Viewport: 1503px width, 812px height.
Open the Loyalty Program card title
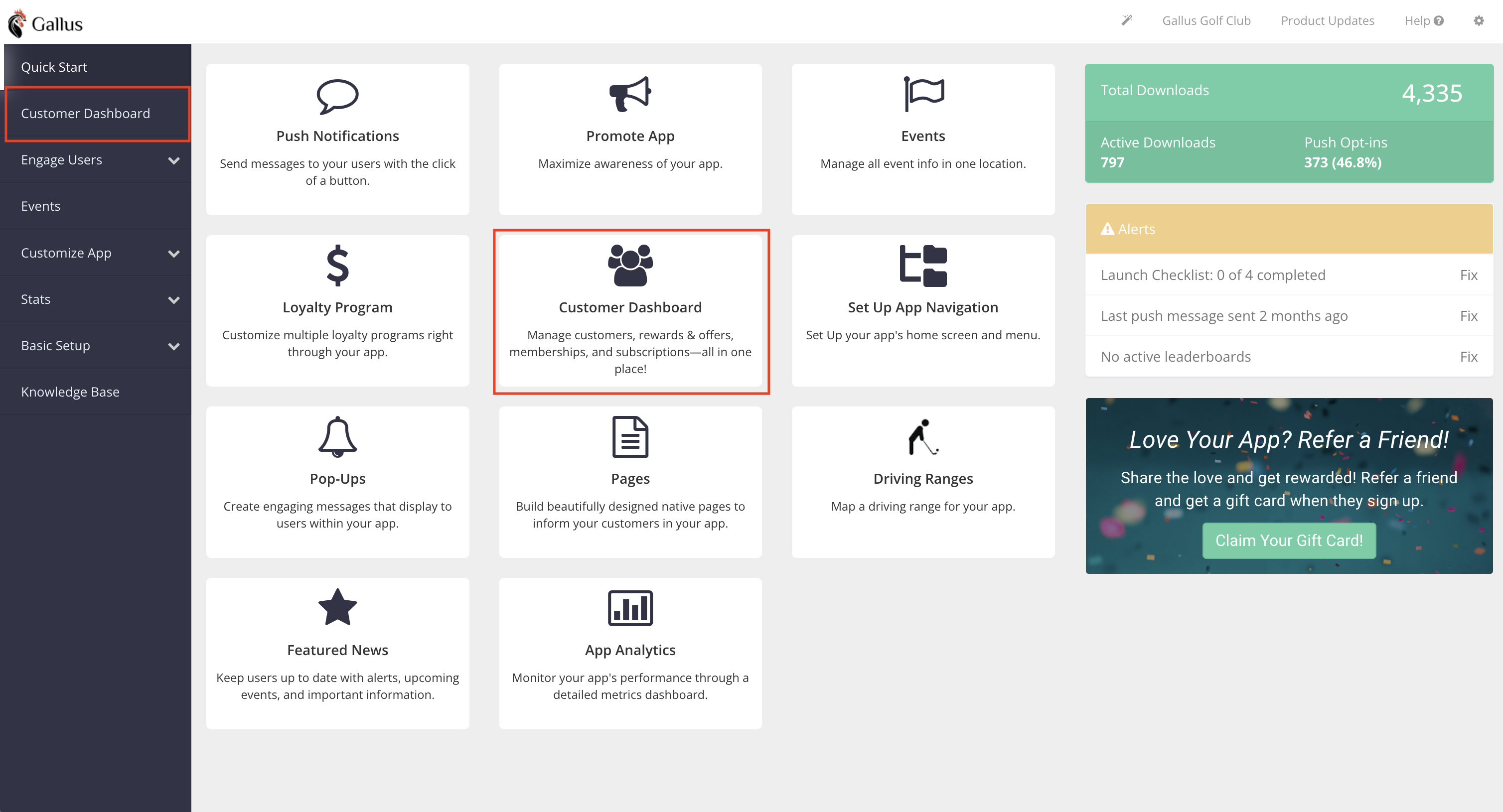pyautogui.click(x=337, y=307)
